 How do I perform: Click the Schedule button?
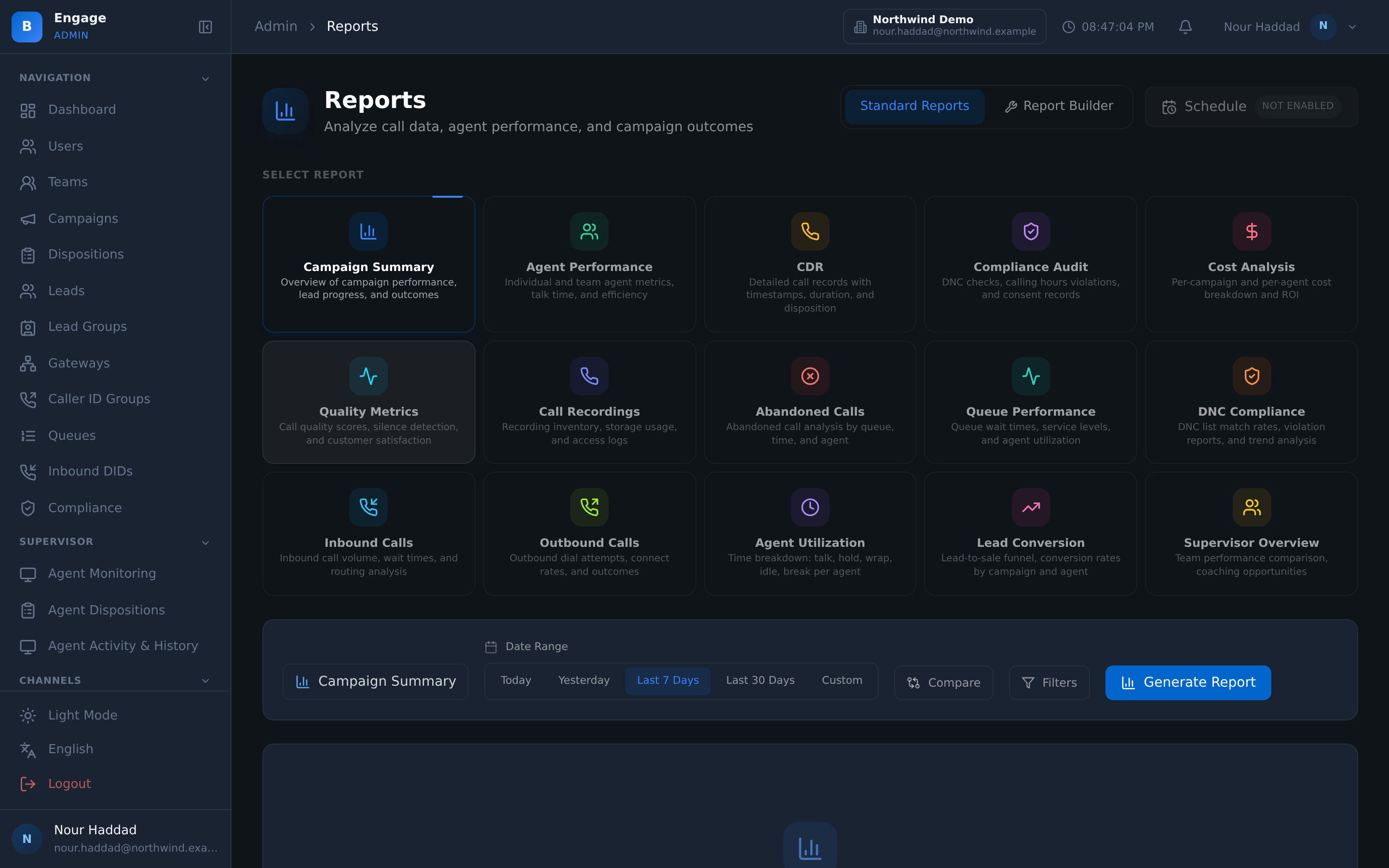click(1251, 107)
